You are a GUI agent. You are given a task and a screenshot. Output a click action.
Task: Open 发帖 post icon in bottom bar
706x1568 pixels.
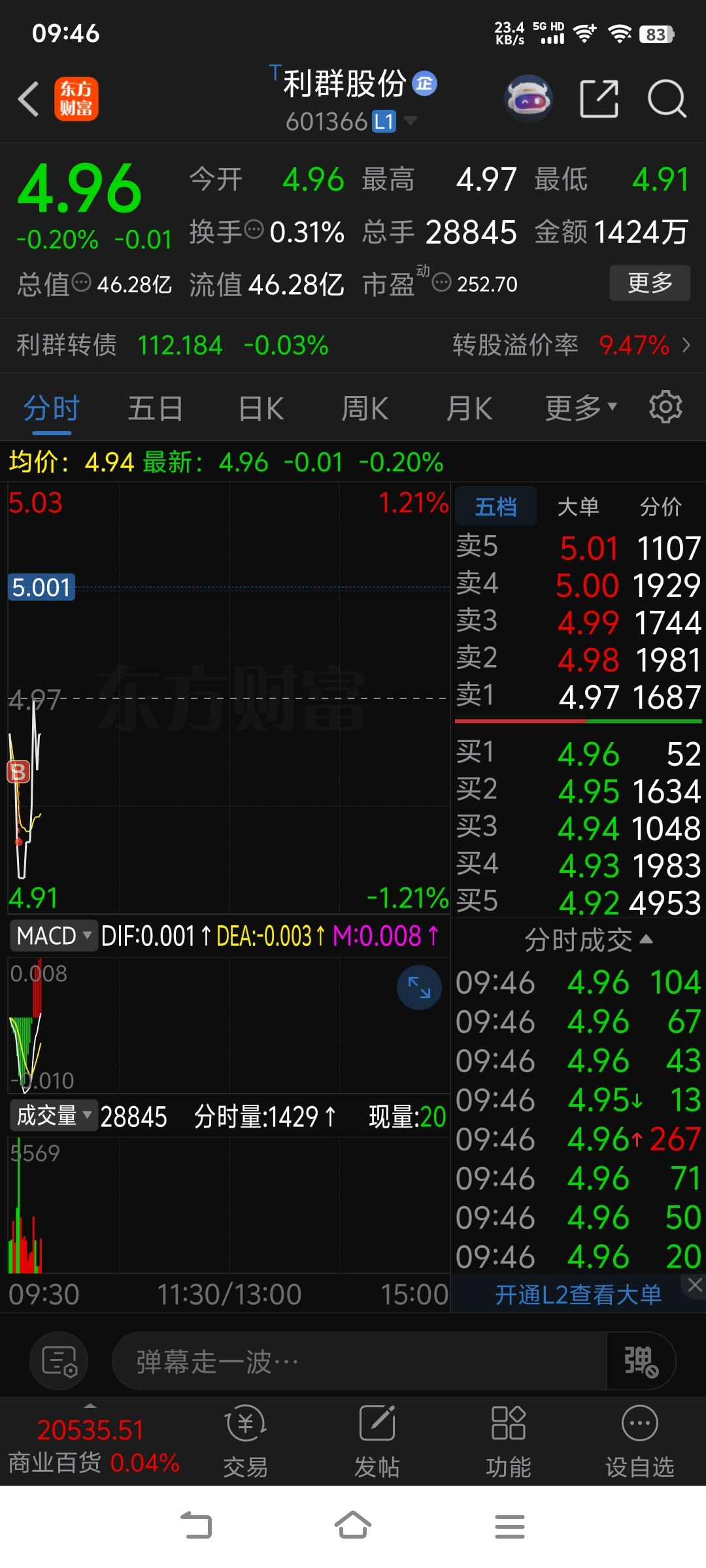click(377, 1442)
